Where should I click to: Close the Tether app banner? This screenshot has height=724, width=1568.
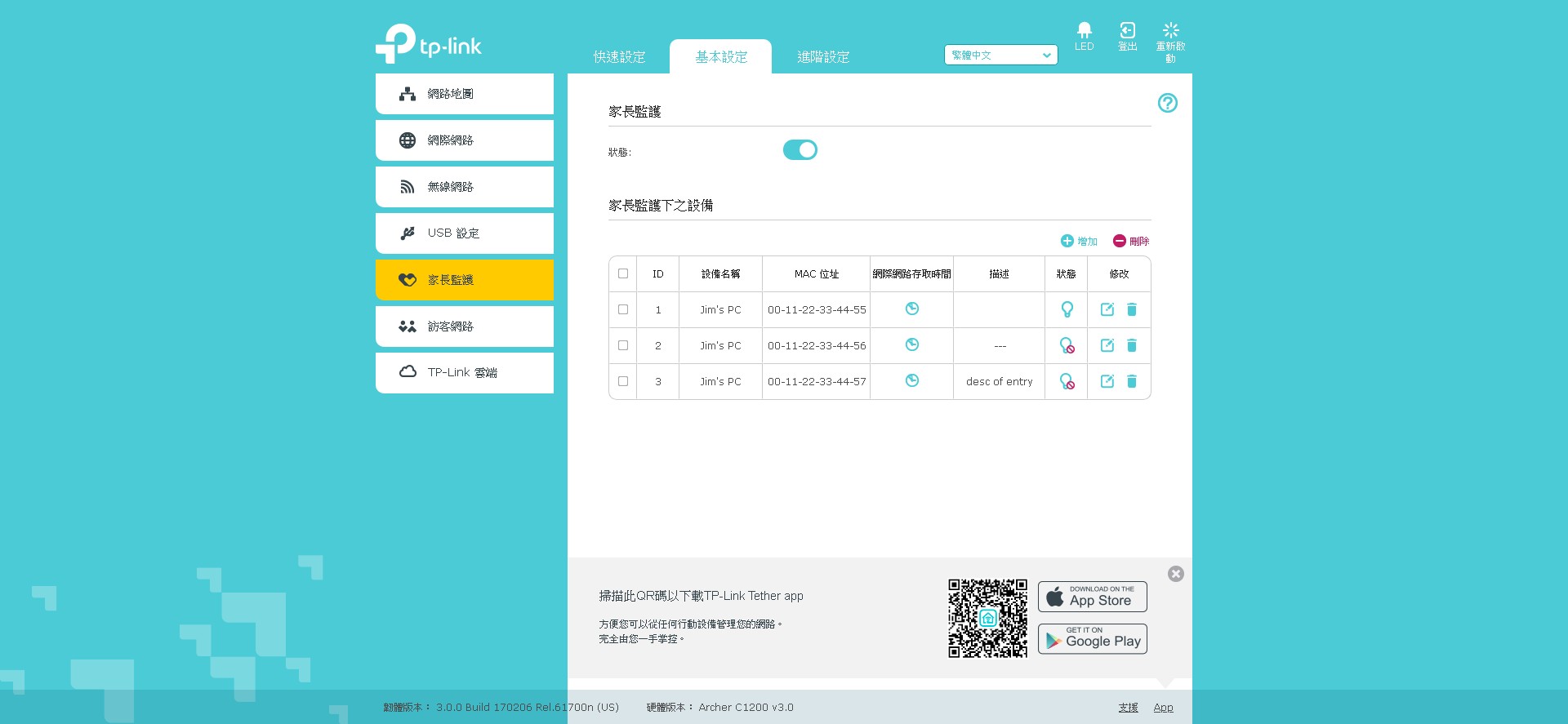click(x=1175, y=574)
